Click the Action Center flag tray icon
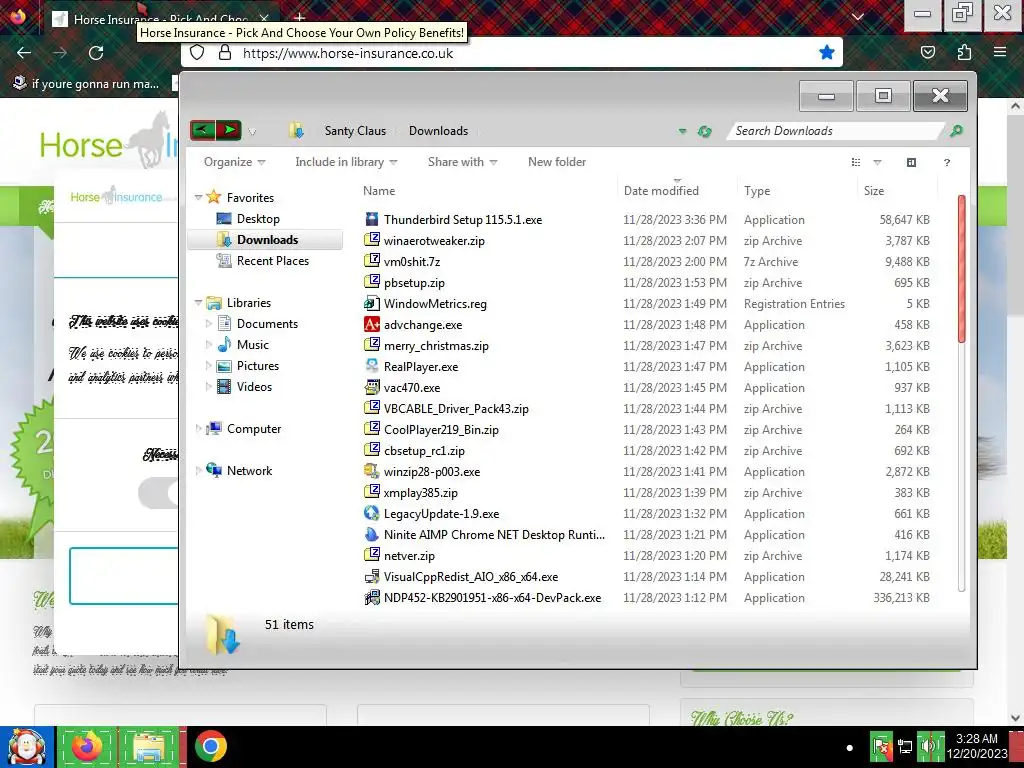 coord(880,746)
